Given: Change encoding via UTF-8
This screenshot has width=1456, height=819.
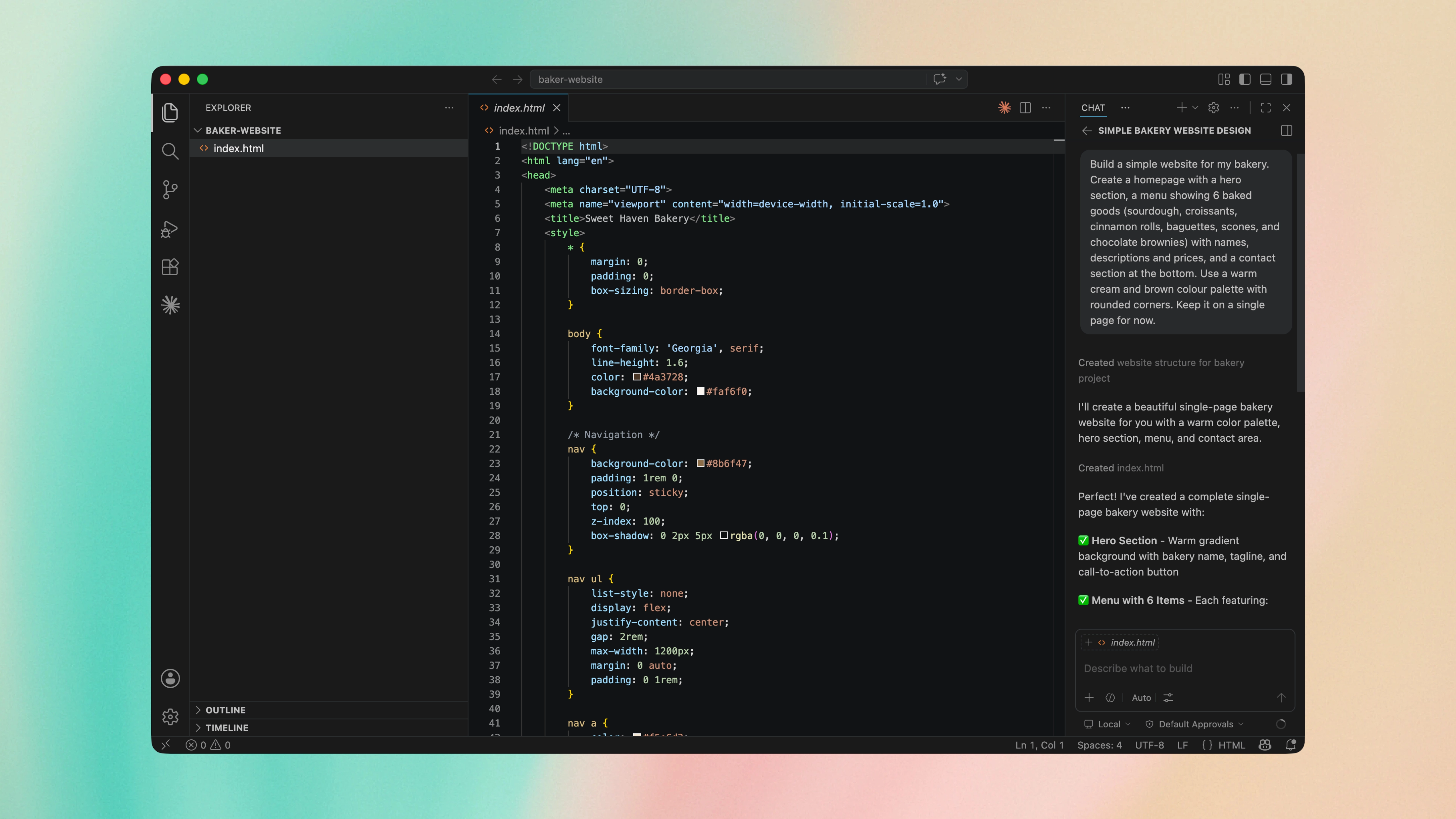Looking at the screenshot, I should pyautogui.click(x=1149, y=745).
